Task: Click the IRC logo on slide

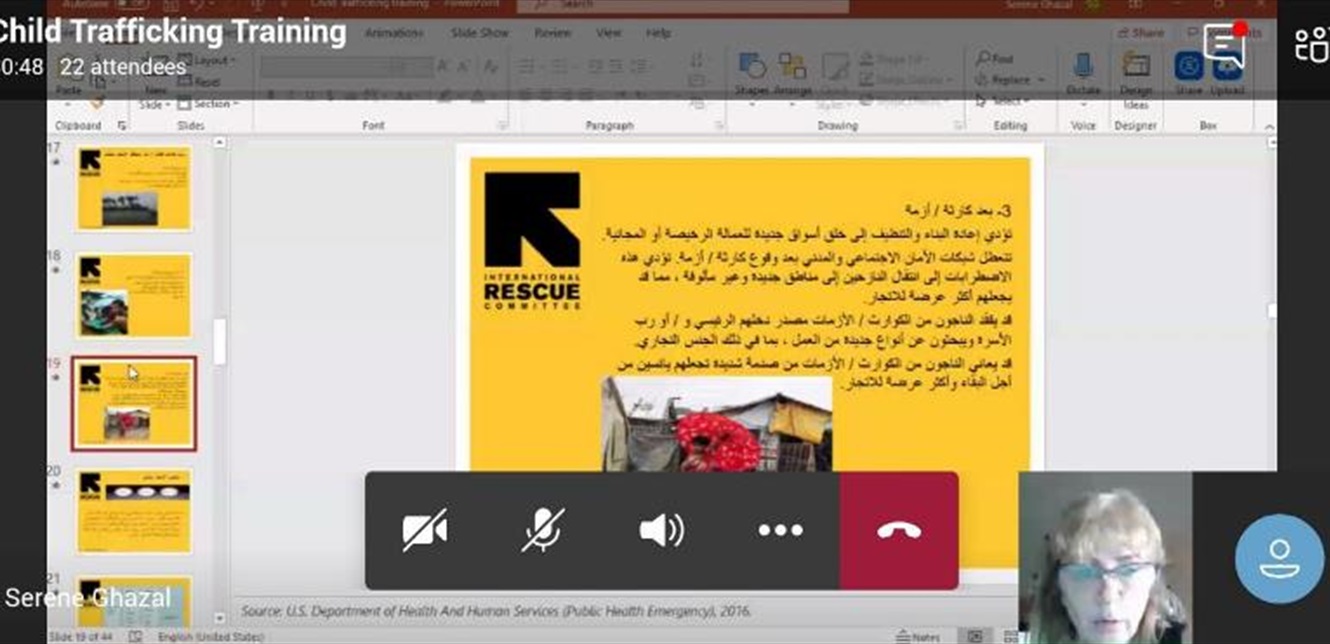Action: pyautogui.click(x=532, y=240)
